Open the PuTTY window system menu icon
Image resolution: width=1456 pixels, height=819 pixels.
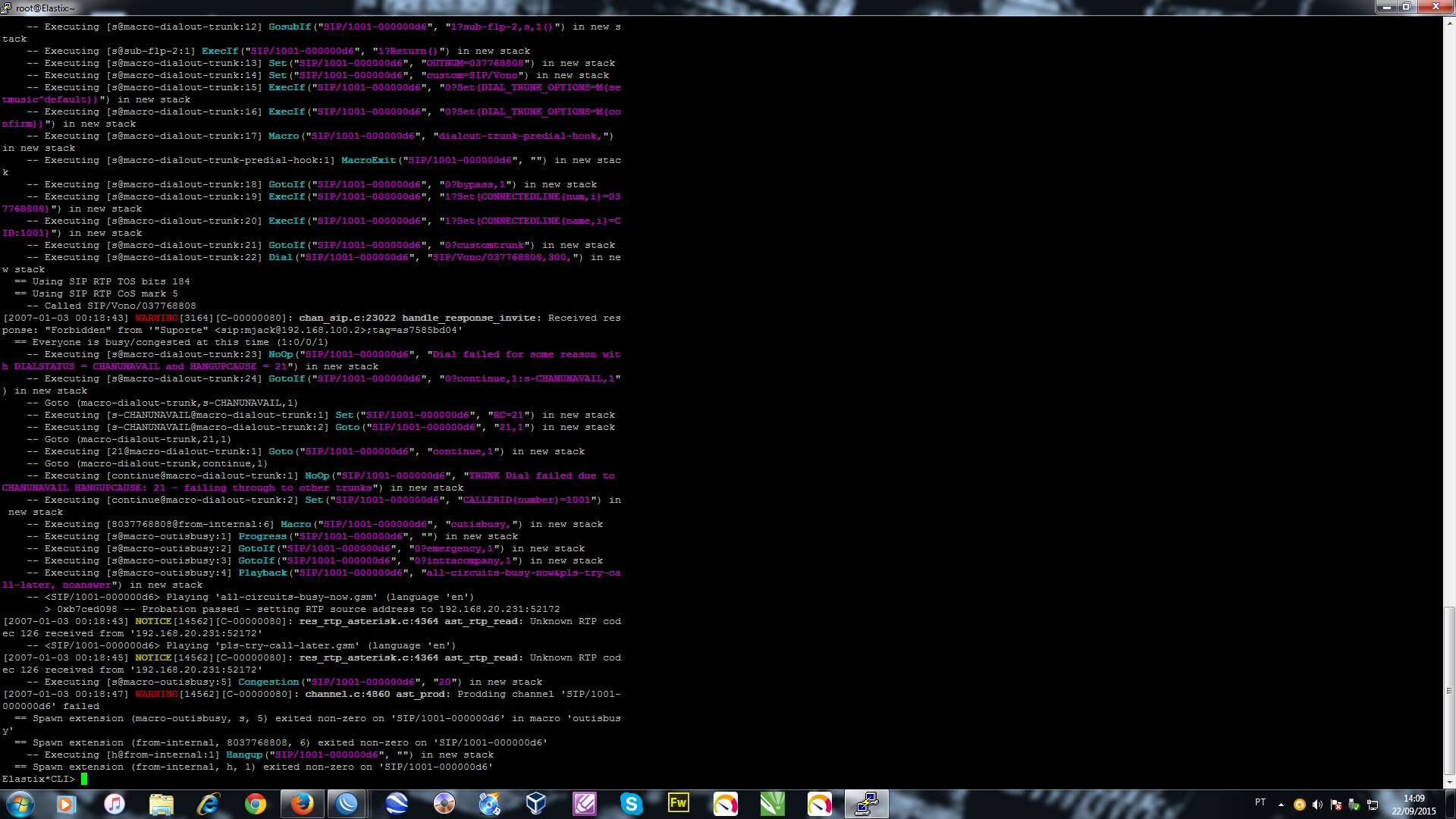coord(7,8)
